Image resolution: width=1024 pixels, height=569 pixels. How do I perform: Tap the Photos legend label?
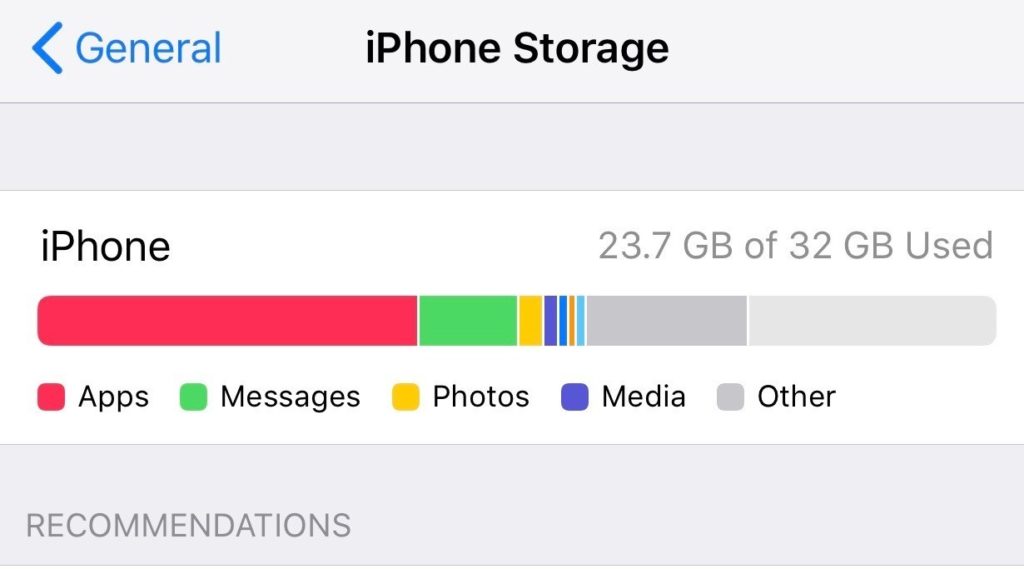click(481, 397)
